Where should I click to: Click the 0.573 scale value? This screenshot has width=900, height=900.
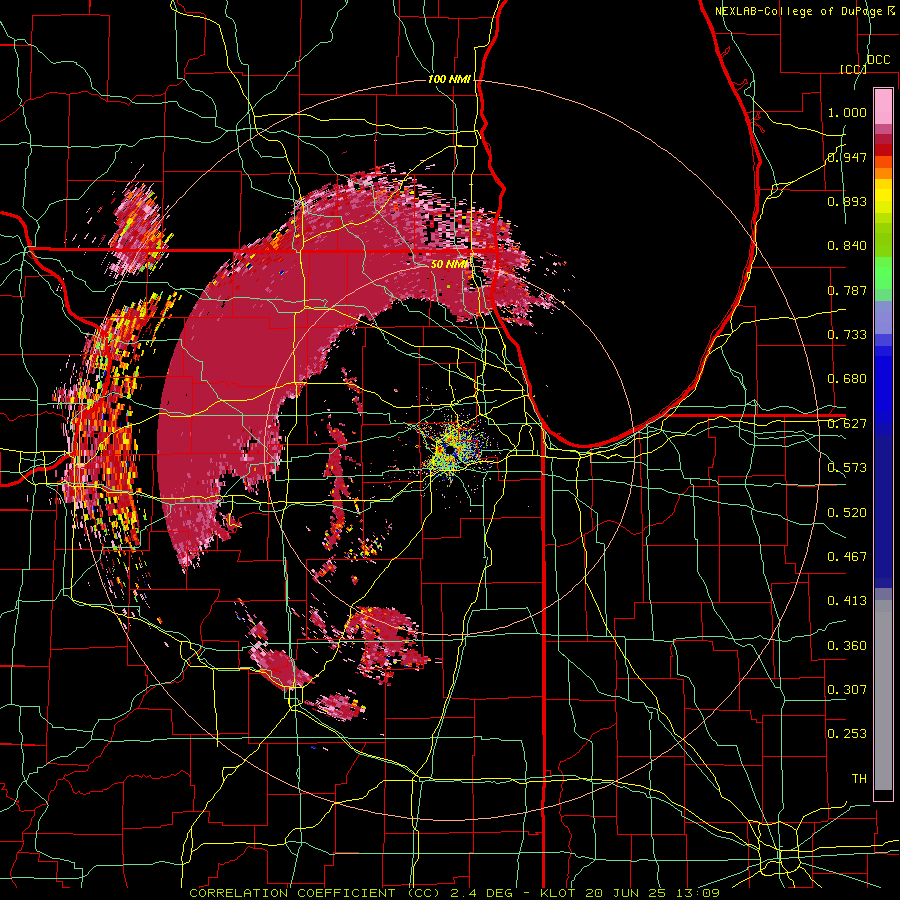tap(847, 468)
